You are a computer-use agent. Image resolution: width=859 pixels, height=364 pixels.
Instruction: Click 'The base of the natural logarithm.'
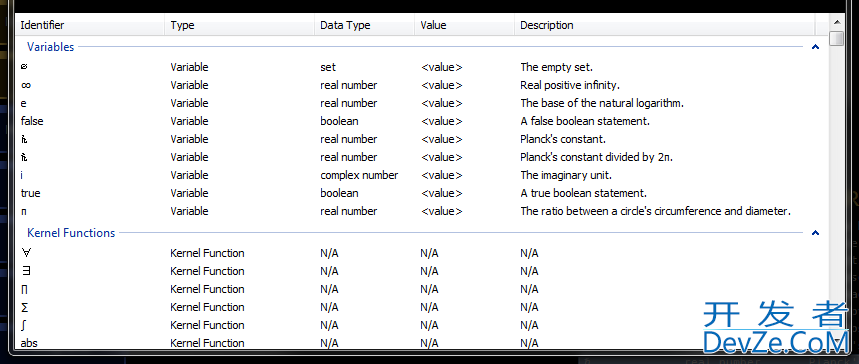tap(602, 103)
